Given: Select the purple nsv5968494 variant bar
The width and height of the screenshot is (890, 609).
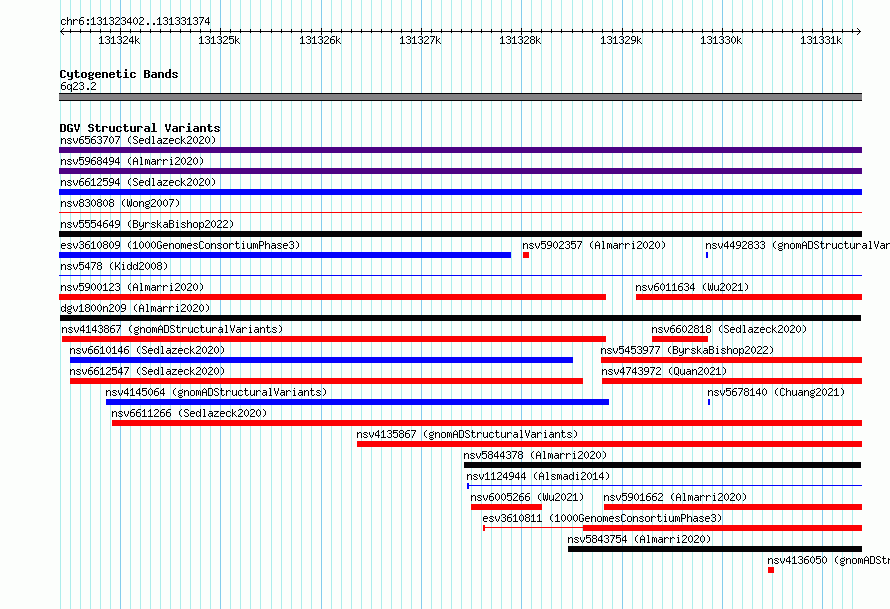Looking at the screenshot, I should coord(460,171).
